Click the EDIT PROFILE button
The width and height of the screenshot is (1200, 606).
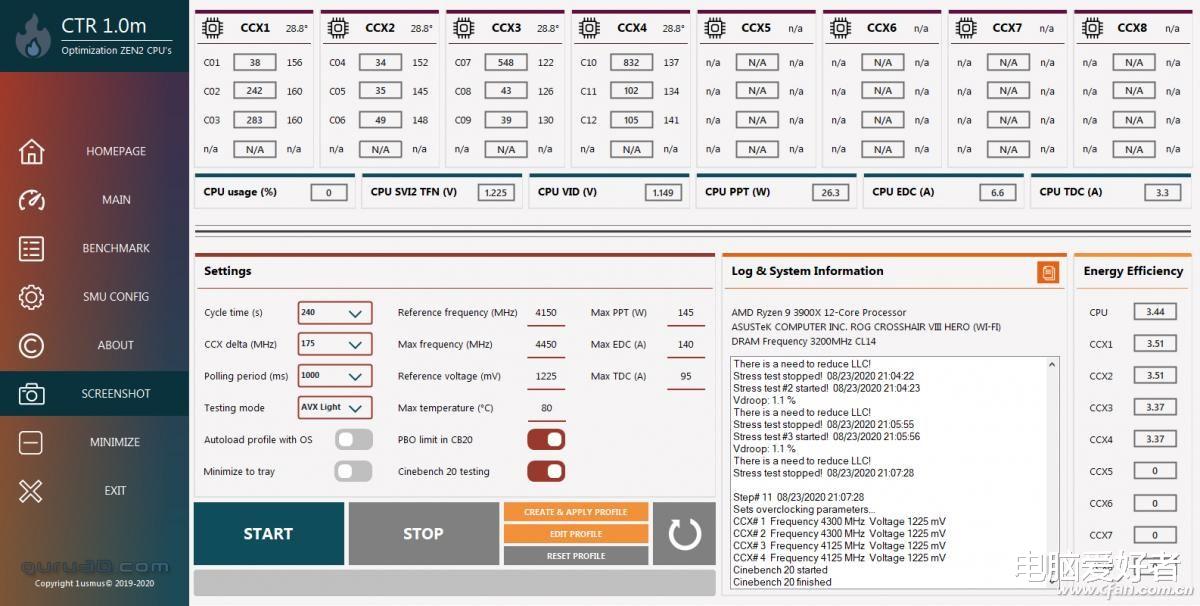(576, 534)
